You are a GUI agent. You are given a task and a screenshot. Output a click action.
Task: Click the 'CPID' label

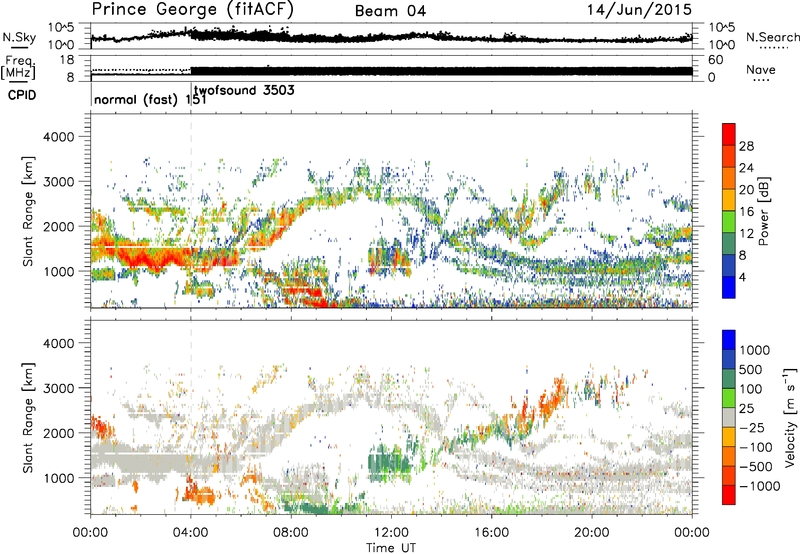(x=22, y=95)
